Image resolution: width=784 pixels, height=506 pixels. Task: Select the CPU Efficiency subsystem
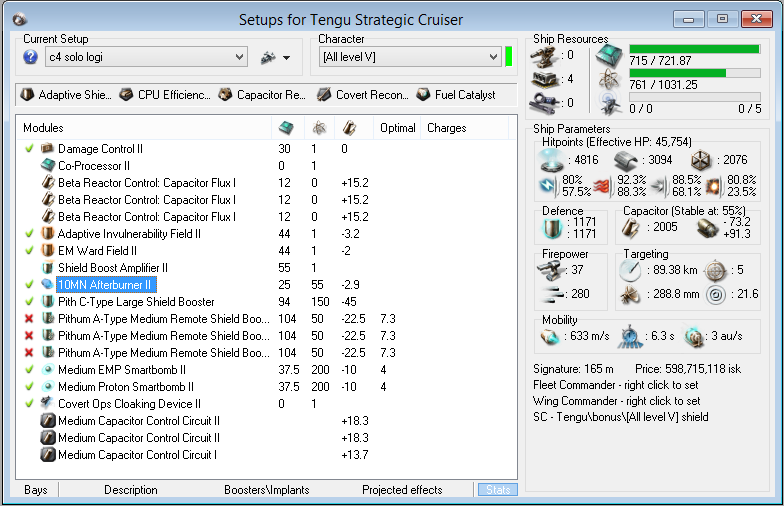(165, 94)
